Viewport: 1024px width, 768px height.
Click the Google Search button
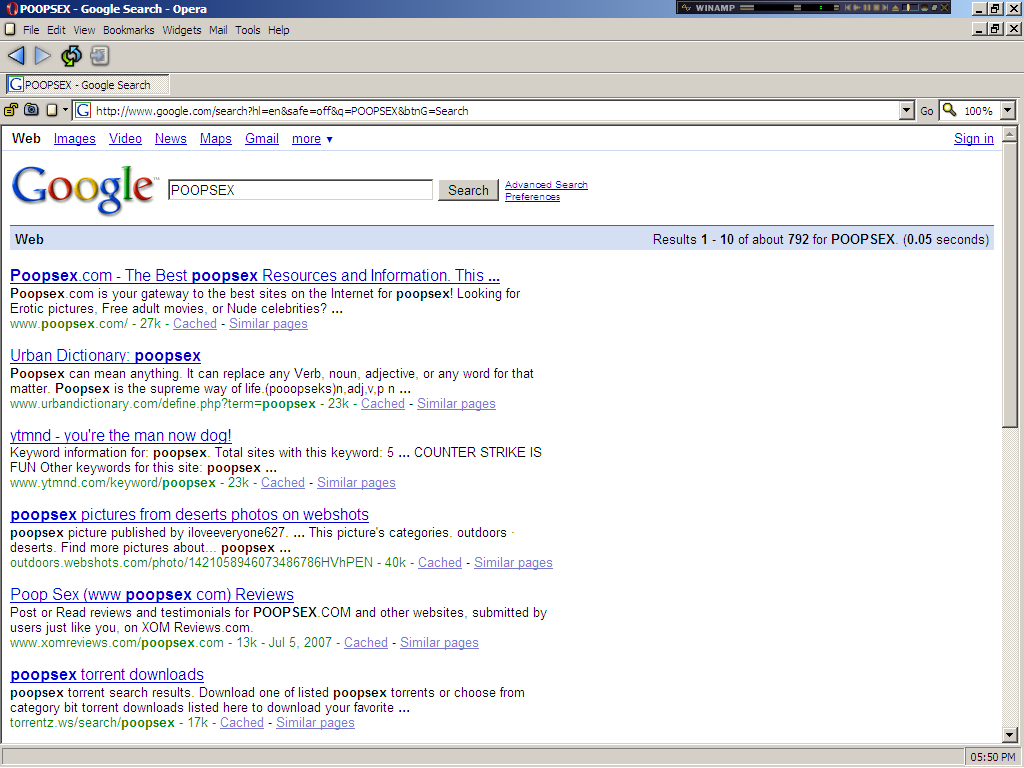(x=468, y=190)
